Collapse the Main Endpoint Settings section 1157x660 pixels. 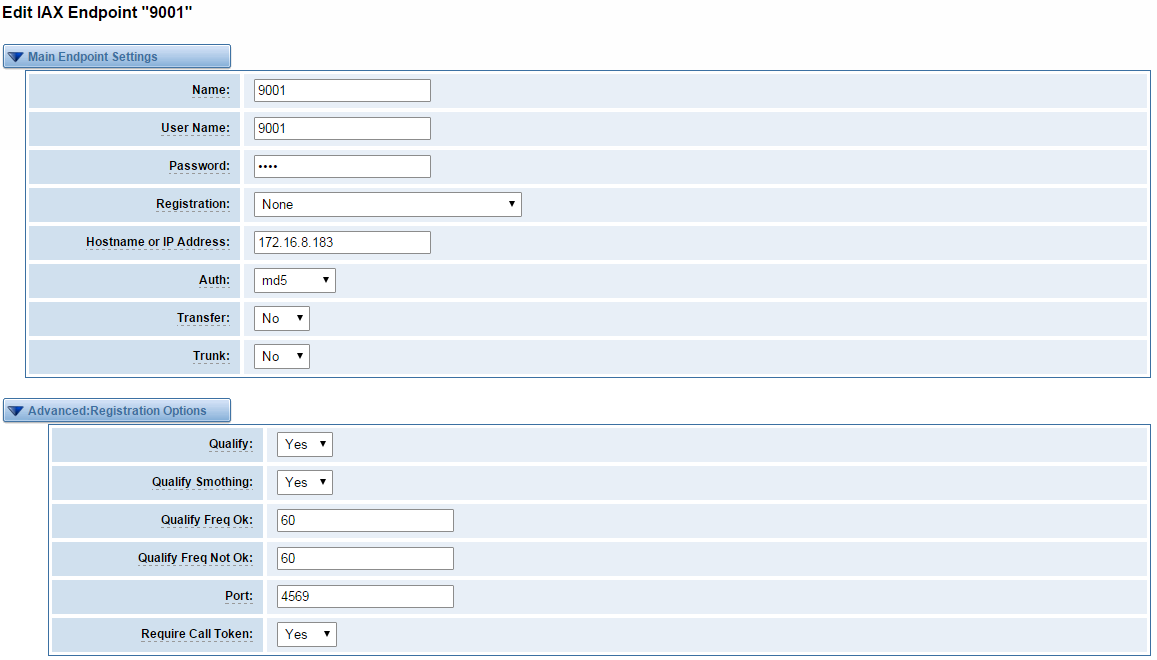click(x=117, y=57)
